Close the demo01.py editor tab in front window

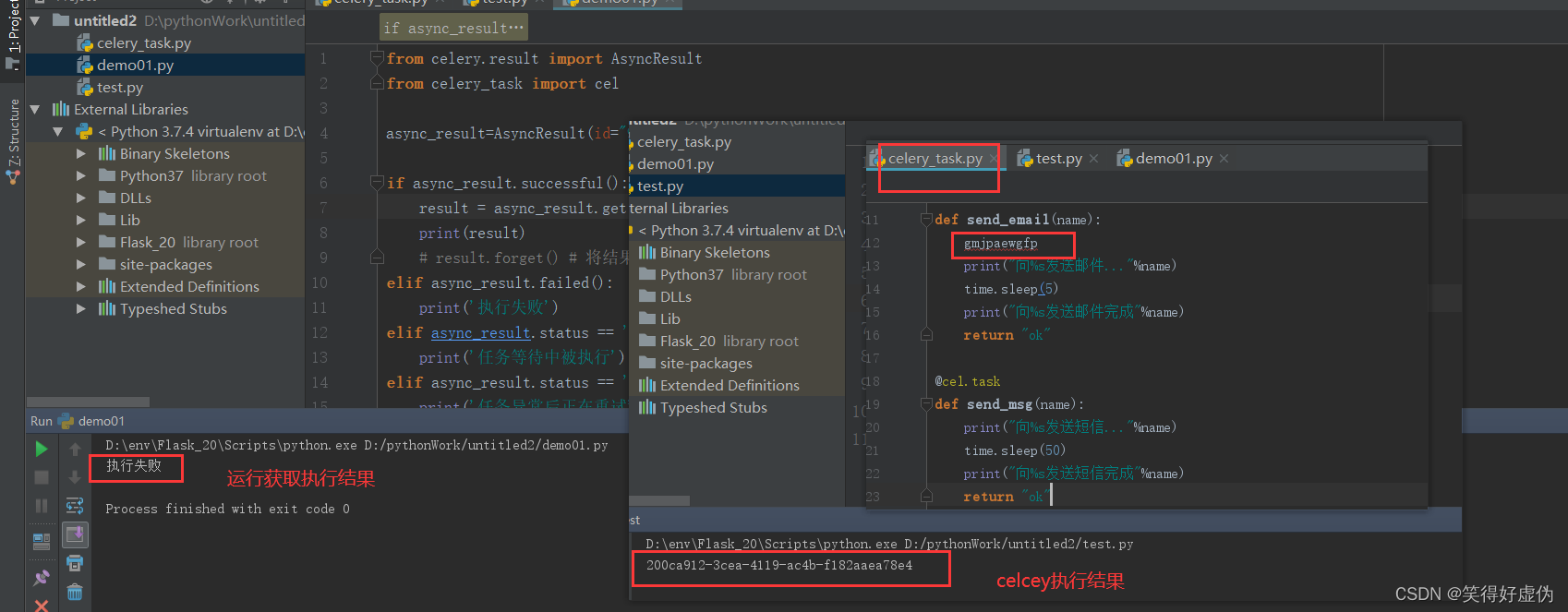click(1224, 159)
